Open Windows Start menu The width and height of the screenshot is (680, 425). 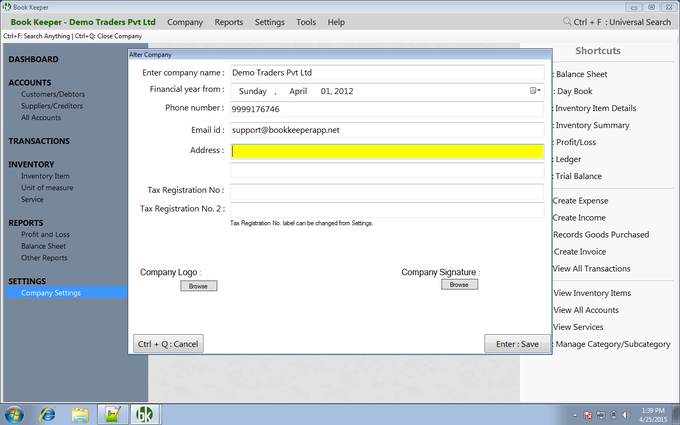(x=14, y=415)
